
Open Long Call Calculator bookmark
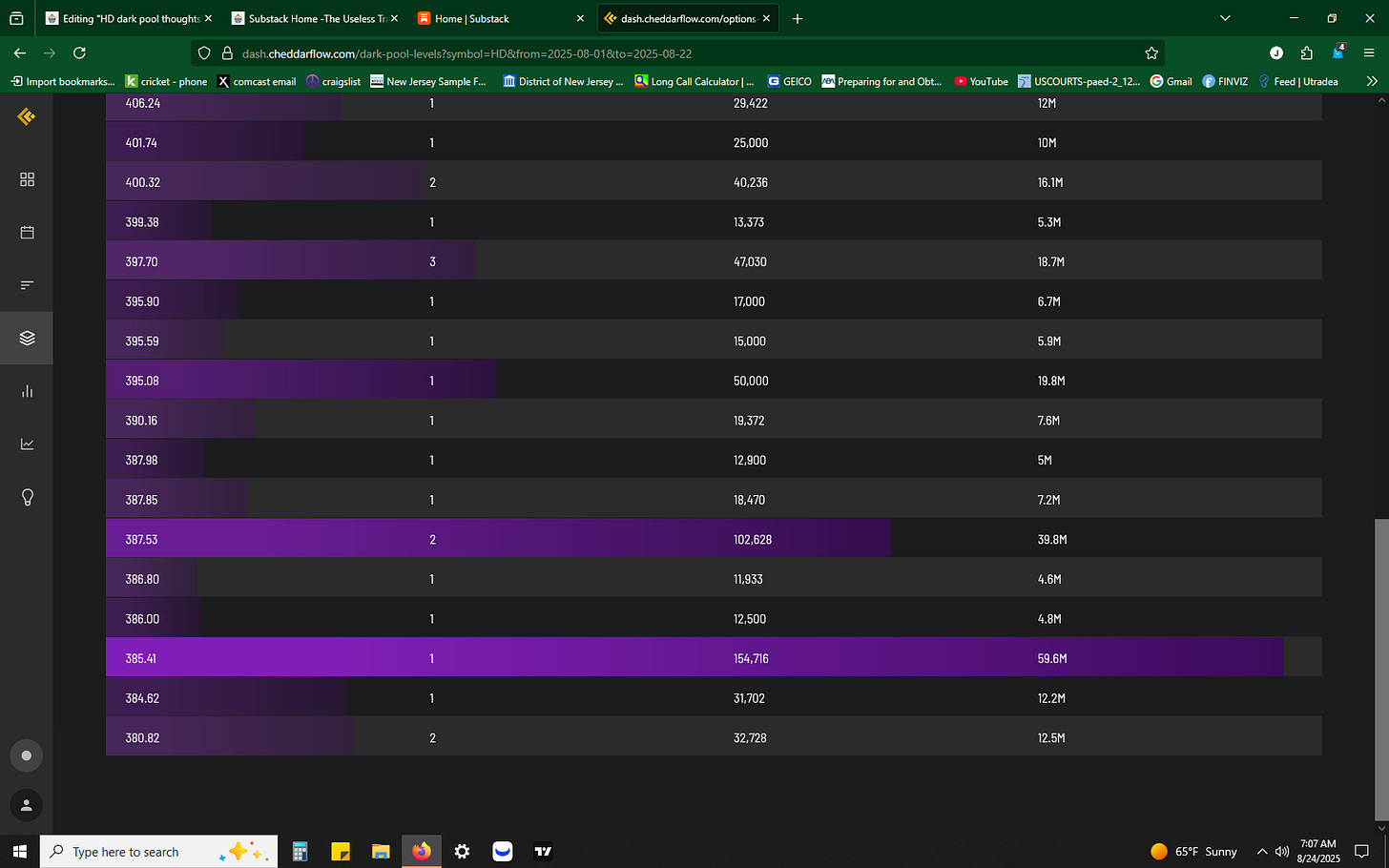(694, 81)
